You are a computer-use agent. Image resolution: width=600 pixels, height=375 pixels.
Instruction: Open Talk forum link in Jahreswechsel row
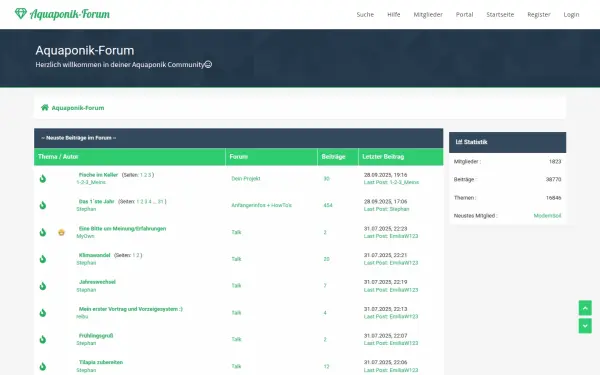pyautogui.click(x=236, y=286)
